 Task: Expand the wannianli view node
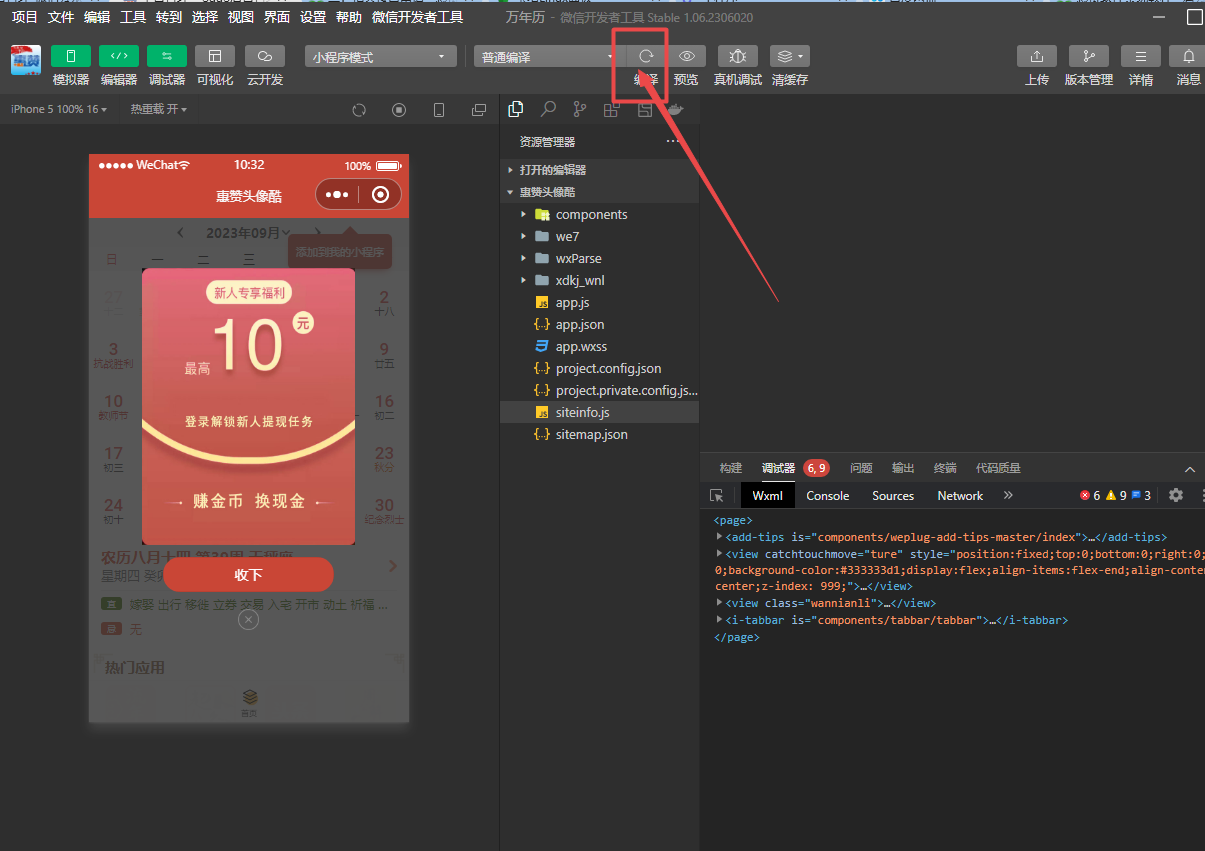[x=720, y=603]
